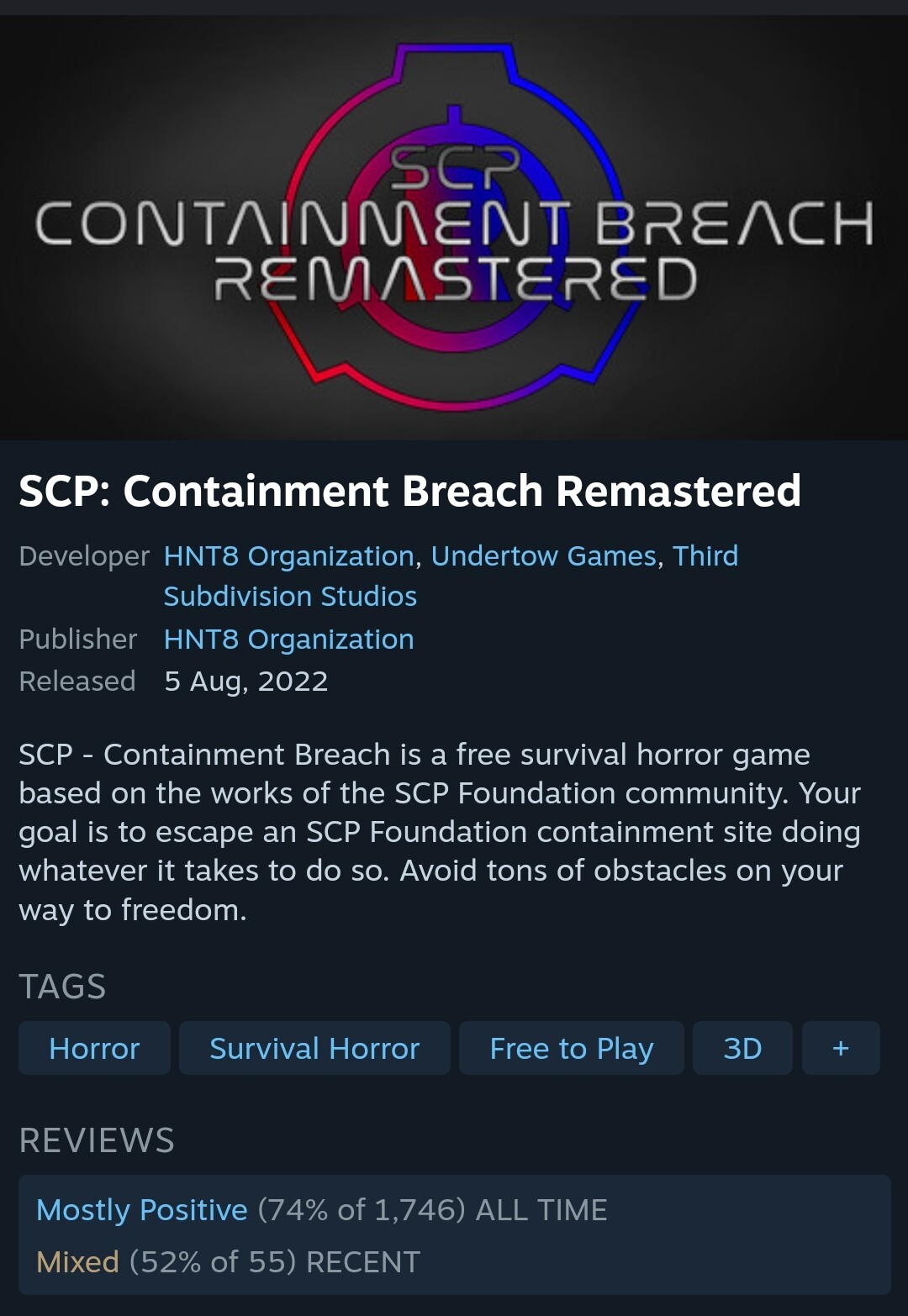Click the Developer field label
Image resolution: width=908 pixels, height=1316 pixels.
[x=84, y=556]
